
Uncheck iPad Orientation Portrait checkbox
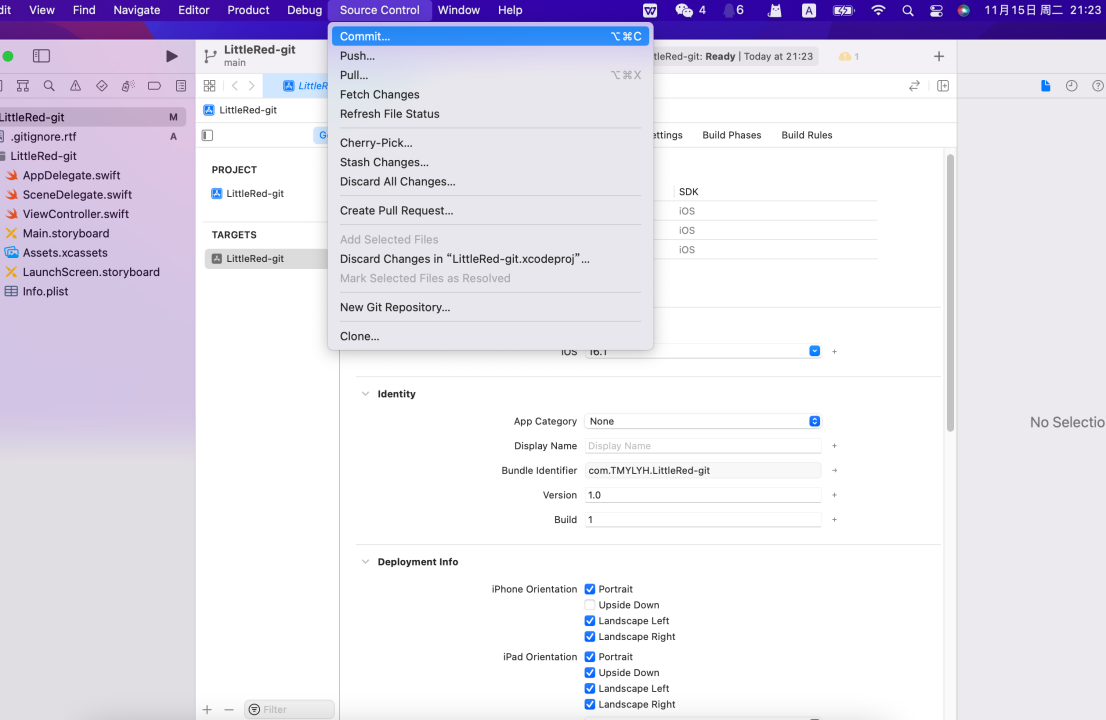click(x=590, y=657)
